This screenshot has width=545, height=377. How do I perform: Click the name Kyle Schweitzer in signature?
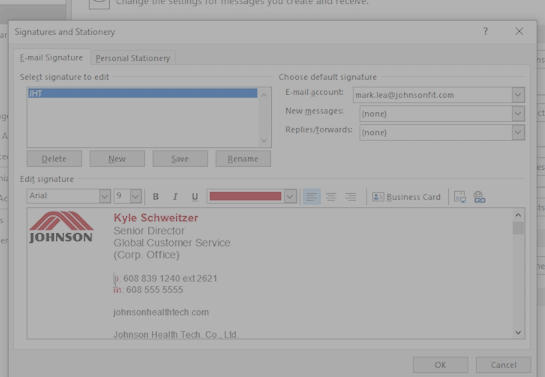coord(156,218)
